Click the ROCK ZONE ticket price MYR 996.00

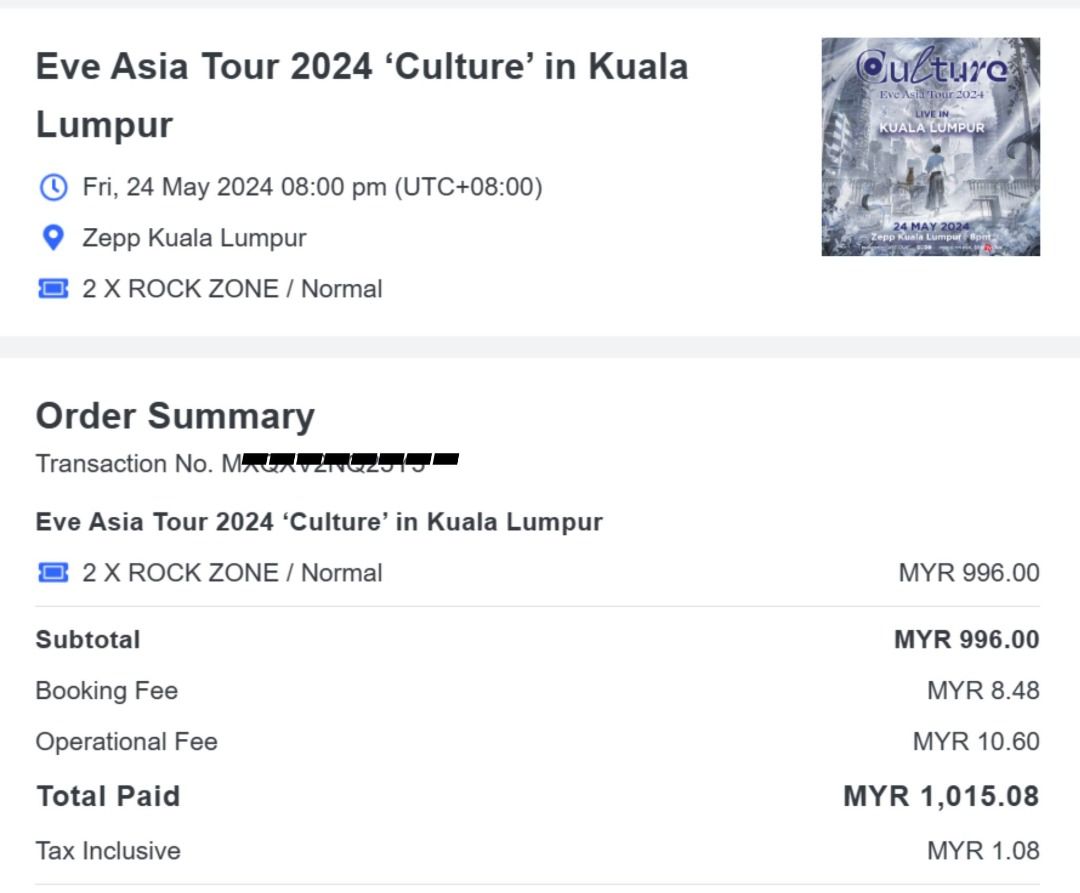[x=968, y=573]
